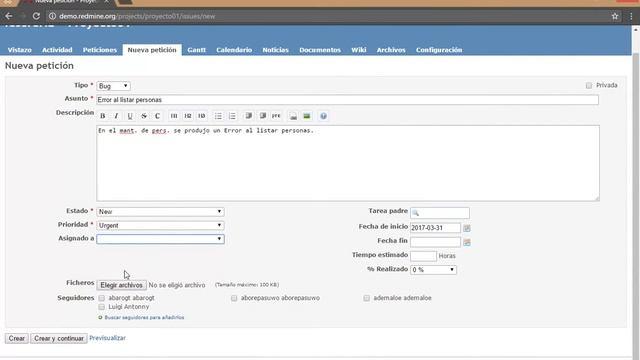Open the Tipo dropdown showing Bug
640x360 pixels.
tap(113, 86)
